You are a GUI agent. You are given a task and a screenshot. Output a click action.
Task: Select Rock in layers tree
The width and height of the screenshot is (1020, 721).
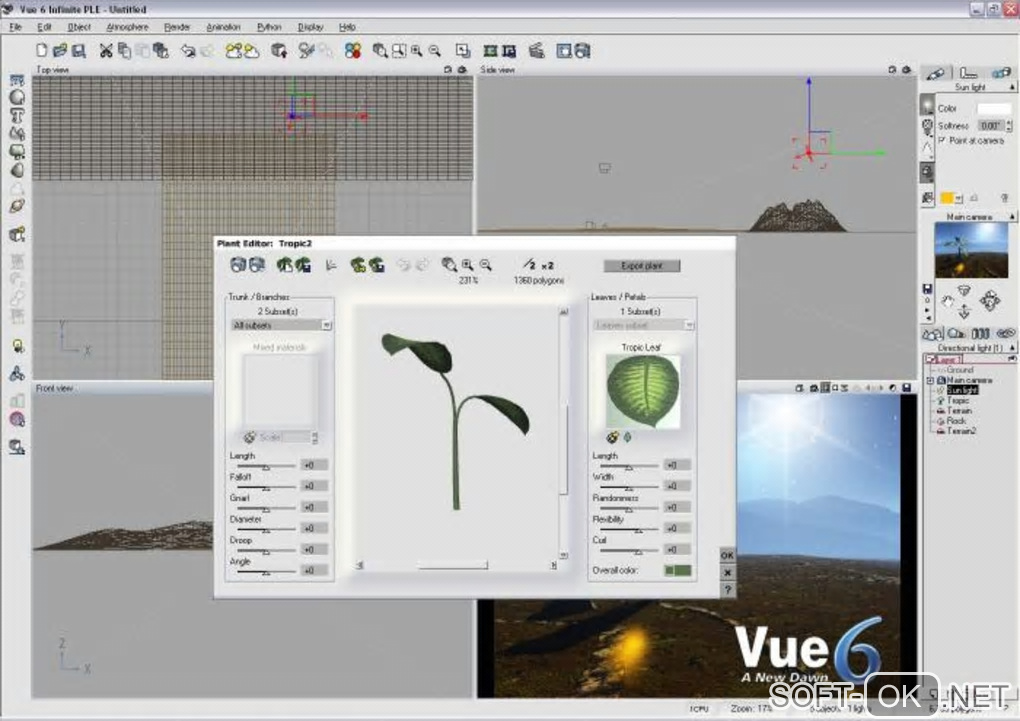click(x=956, y=421)
